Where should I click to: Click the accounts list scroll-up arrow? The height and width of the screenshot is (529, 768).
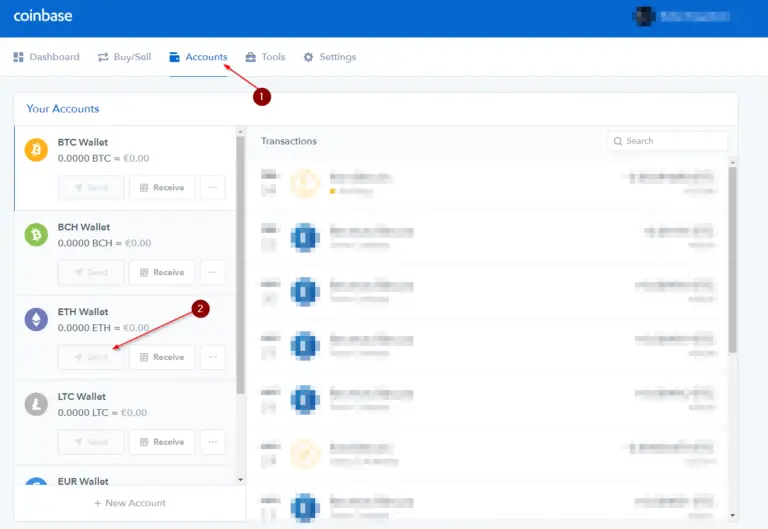[240, 132]
